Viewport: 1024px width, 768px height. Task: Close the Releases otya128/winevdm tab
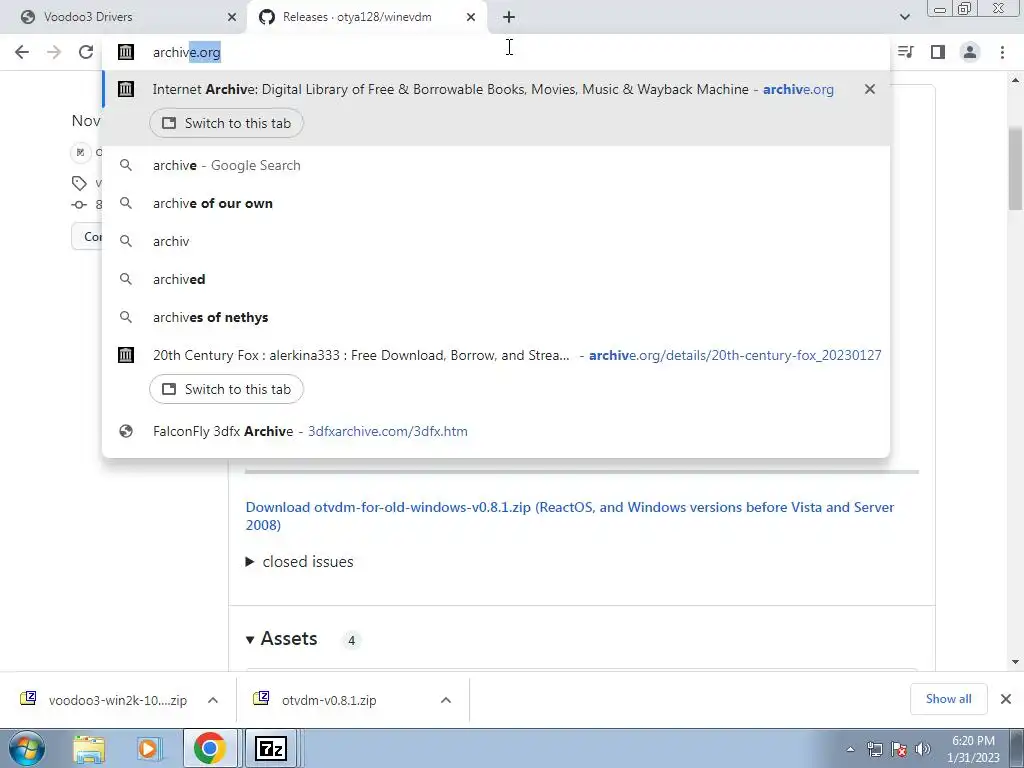(471, 18)
